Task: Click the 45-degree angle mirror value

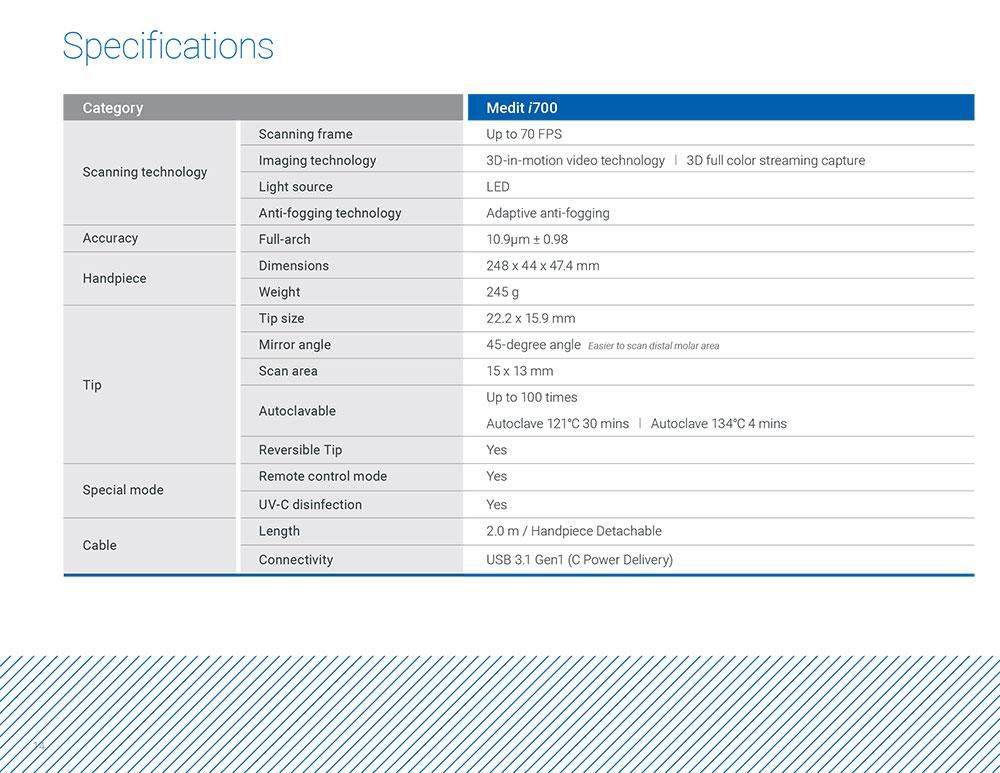Action: click(x=533, y=345)
